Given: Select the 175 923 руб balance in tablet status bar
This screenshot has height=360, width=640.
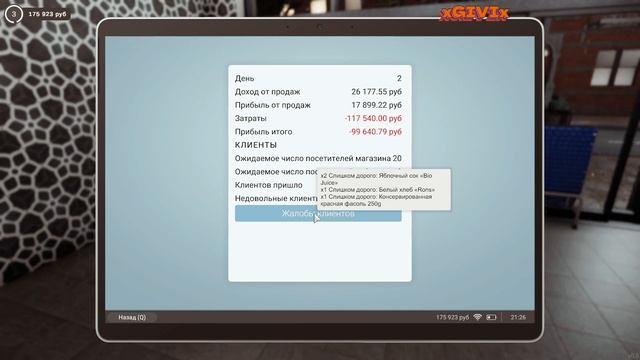Looking at the screenshot, I should (453, 317).
